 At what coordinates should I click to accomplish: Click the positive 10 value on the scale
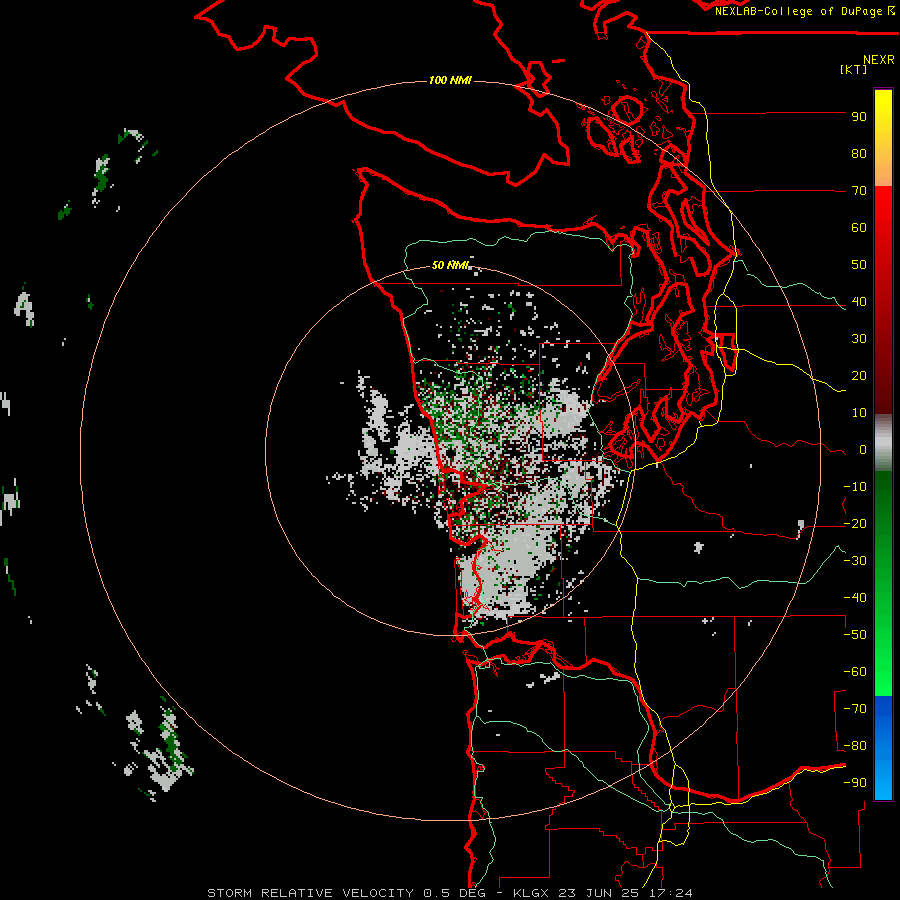[x=859, y=413]
